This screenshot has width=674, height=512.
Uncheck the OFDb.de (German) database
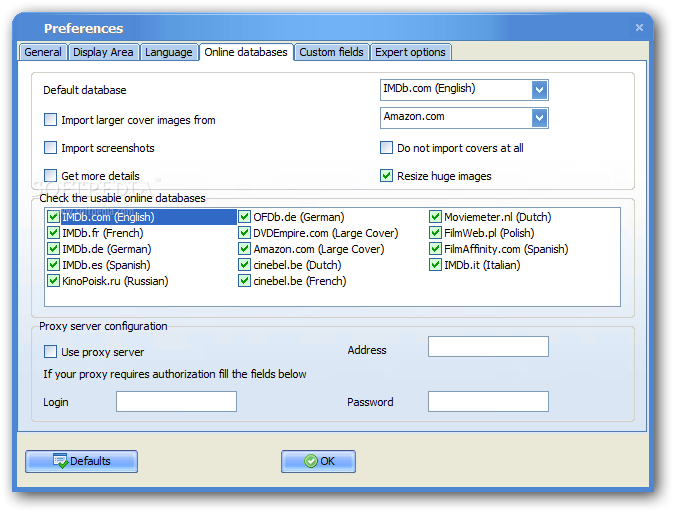point(245,217)
